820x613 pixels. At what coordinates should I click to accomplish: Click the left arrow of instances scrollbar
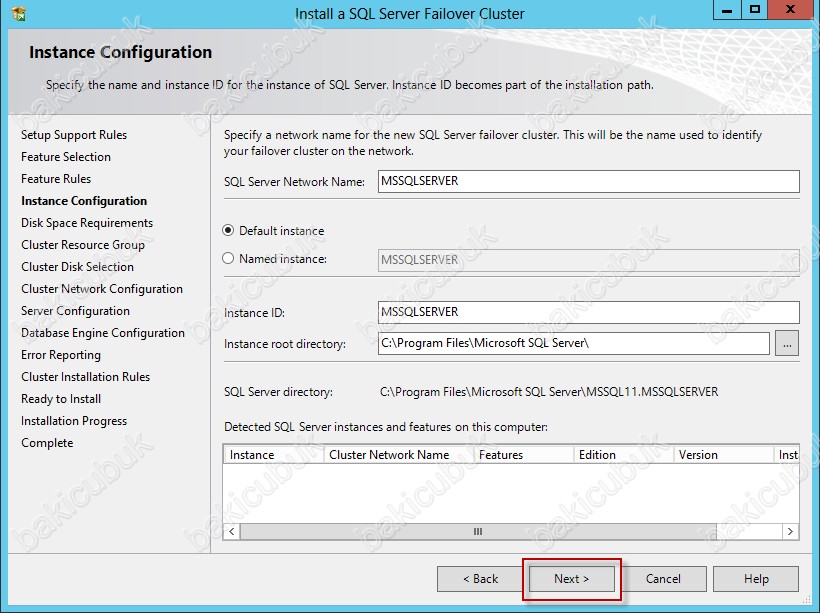[x=232, y=531]
